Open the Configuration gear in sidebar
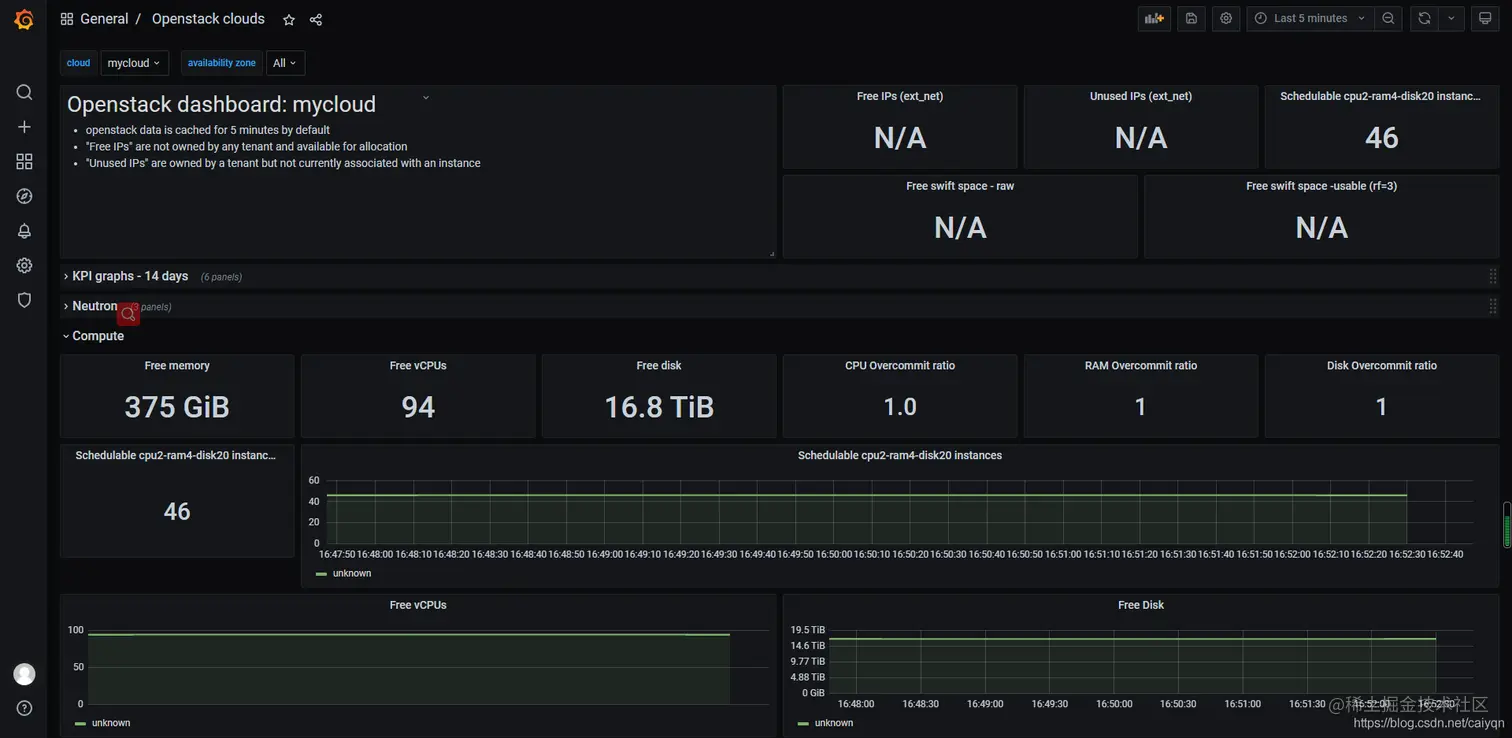1512x738 pixels. click(24, 265)
